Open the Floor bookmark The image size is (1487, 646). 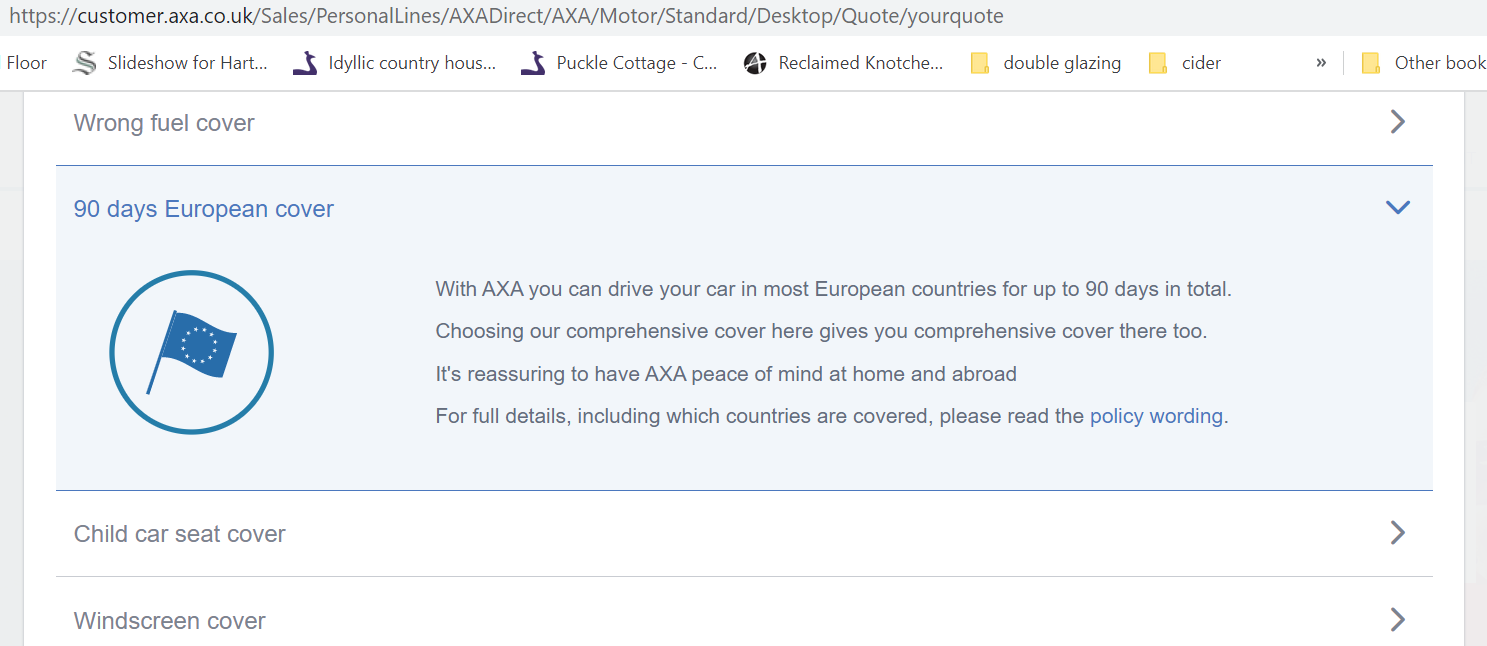(26, 63)
